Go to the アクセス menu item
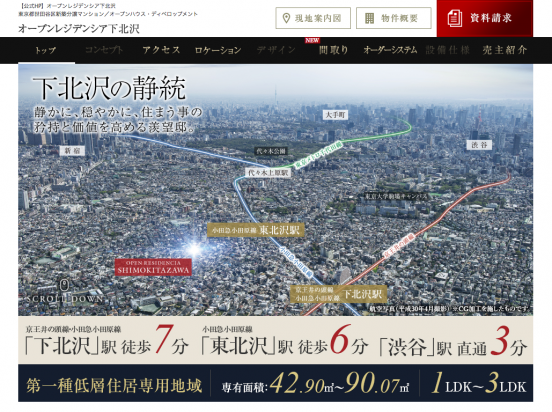This screenshot has width=552, height=412. tap(161, 50)
